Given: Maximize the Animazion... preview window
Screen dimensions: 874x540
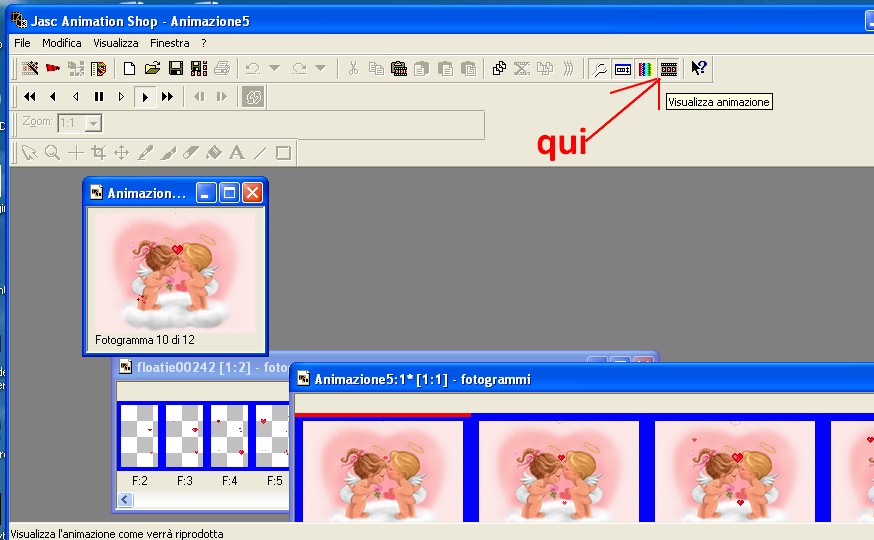Looking at the screenshot, I should (229, 193).
